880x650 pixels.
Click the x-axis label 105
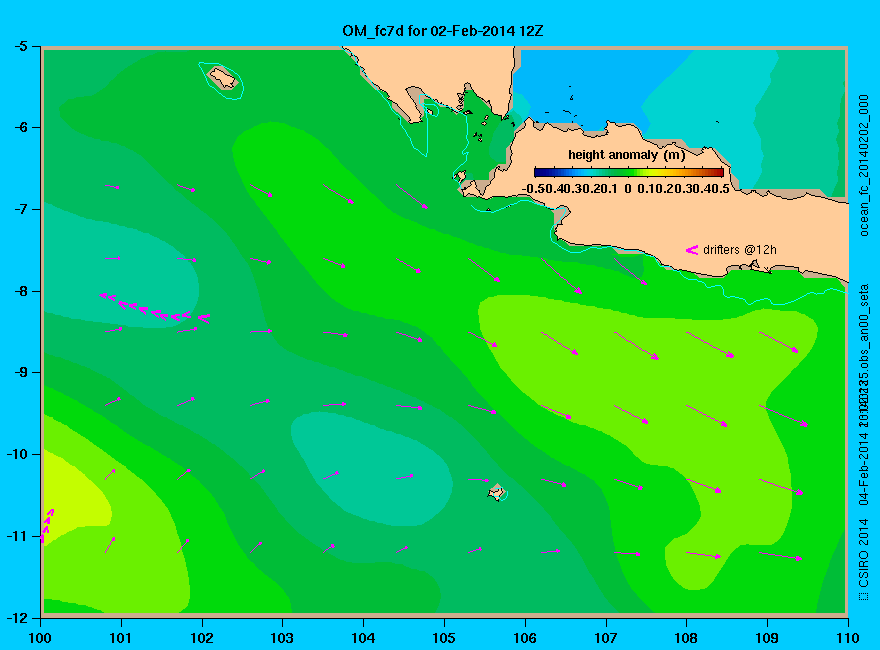point(444,638)
